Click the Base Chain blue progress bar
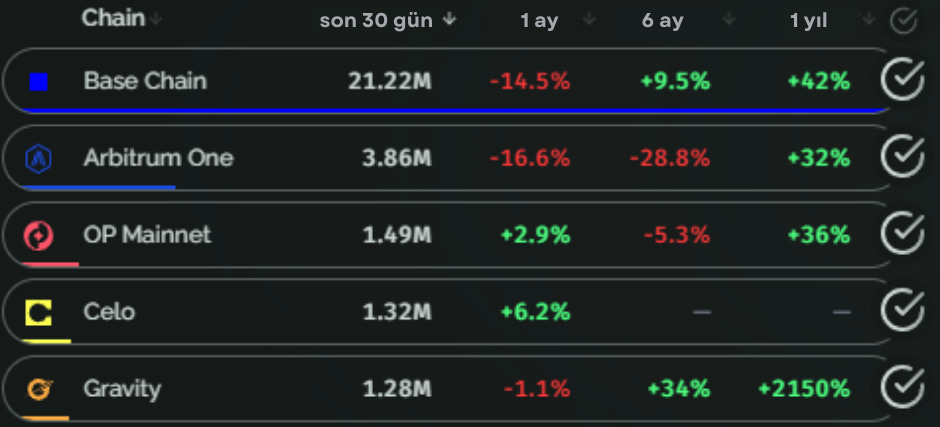 point(454,111)
